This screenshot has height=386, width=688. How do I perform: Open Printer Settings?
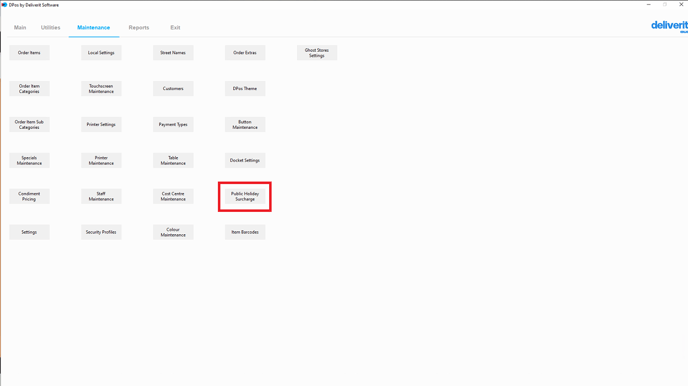[101, 125]
